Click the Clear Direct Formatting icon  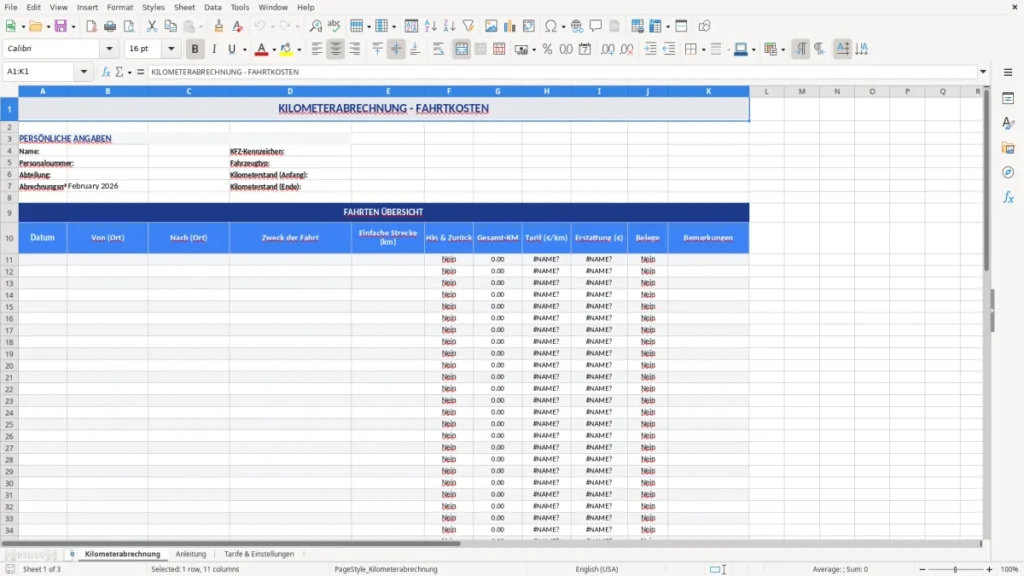(238, 26)
